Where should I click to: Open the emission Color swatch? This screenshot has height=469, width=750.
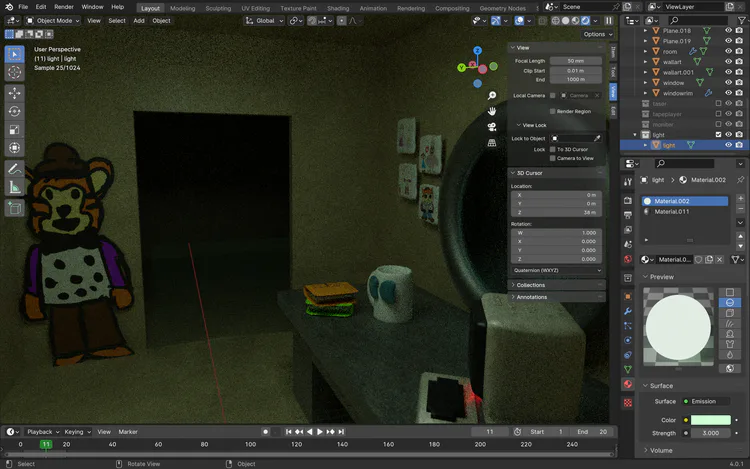coord(710,420)
